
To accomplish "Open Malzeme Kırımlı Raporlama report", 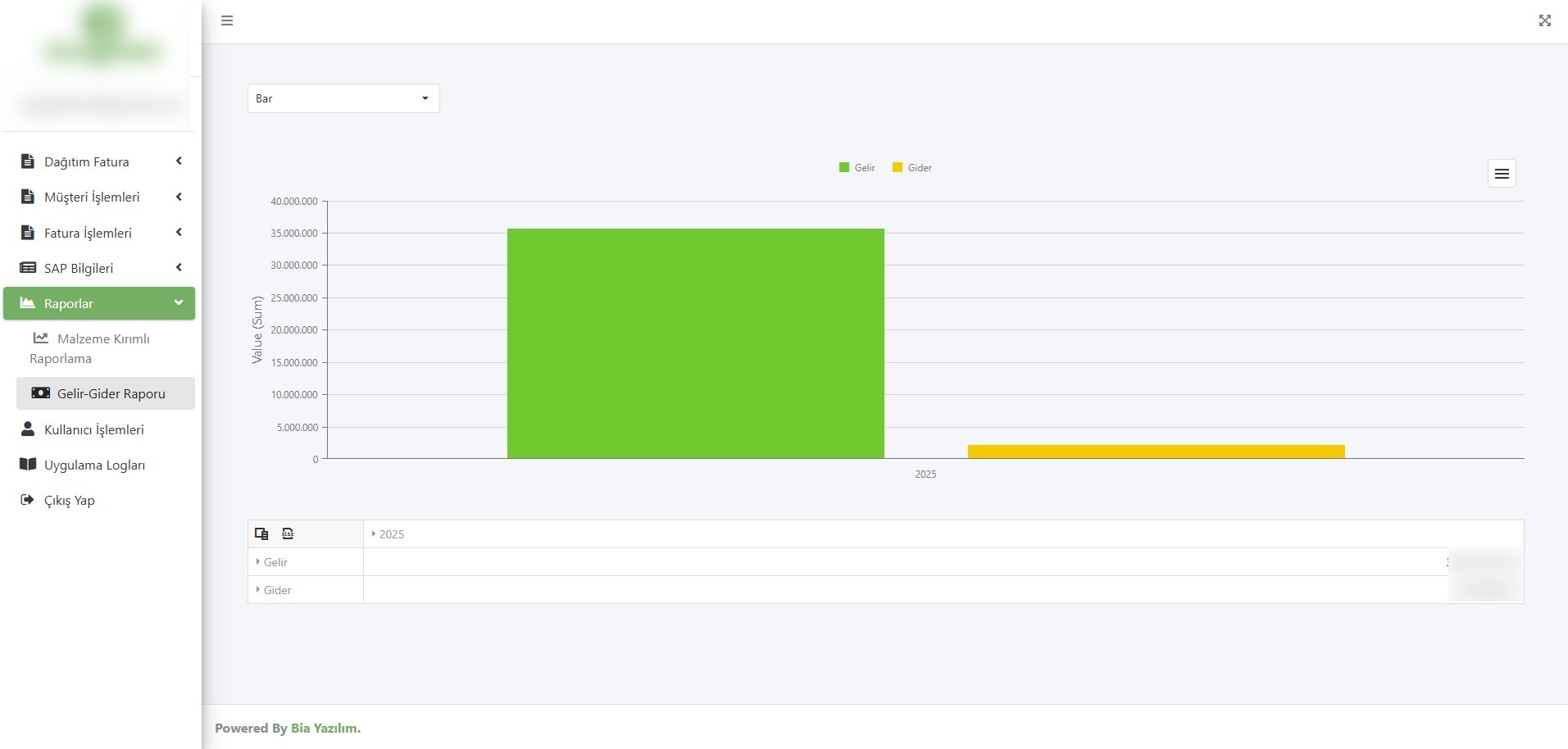I will point(90,348).
